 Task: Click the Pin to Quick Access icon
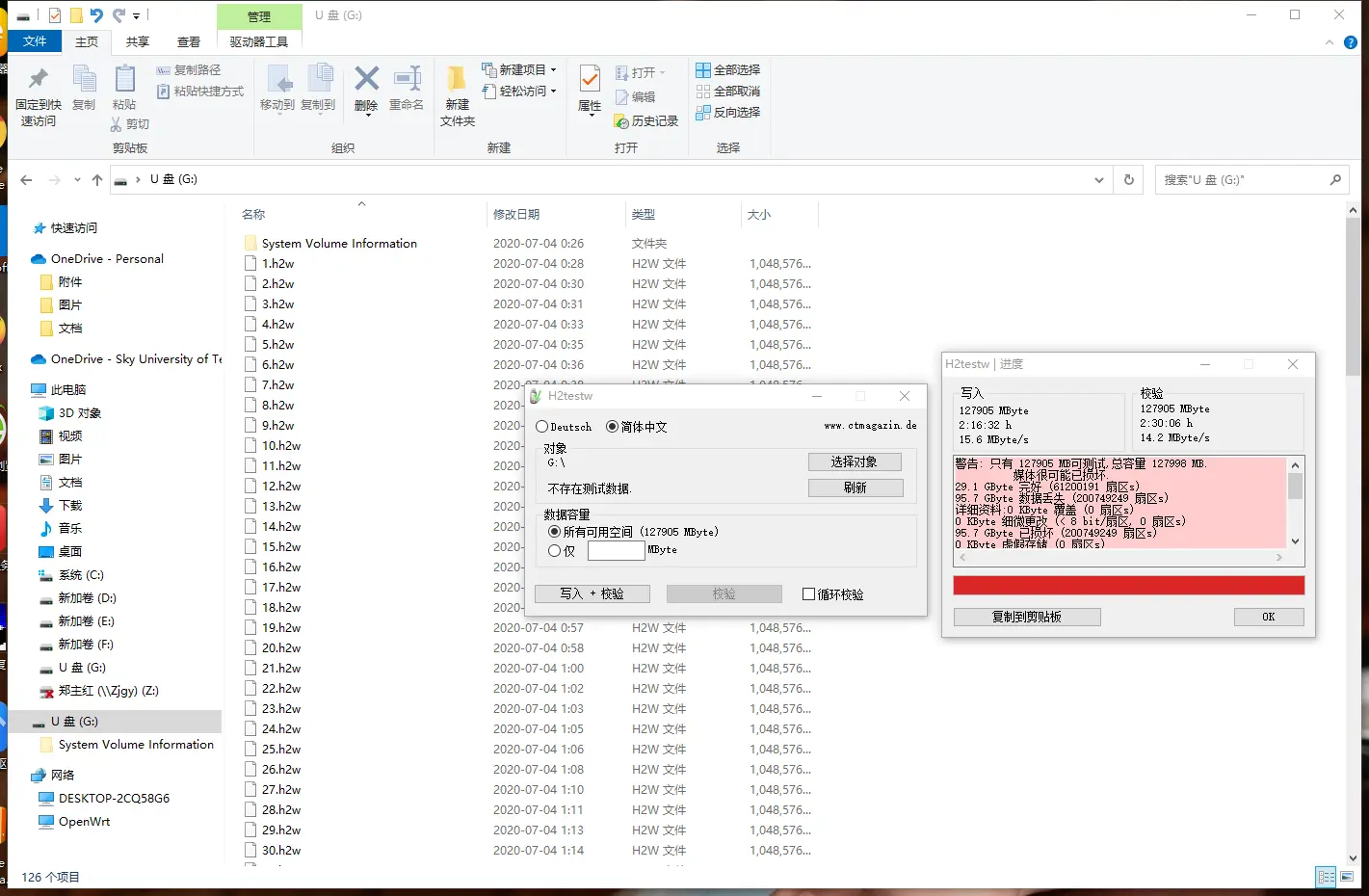pos(39,81)
